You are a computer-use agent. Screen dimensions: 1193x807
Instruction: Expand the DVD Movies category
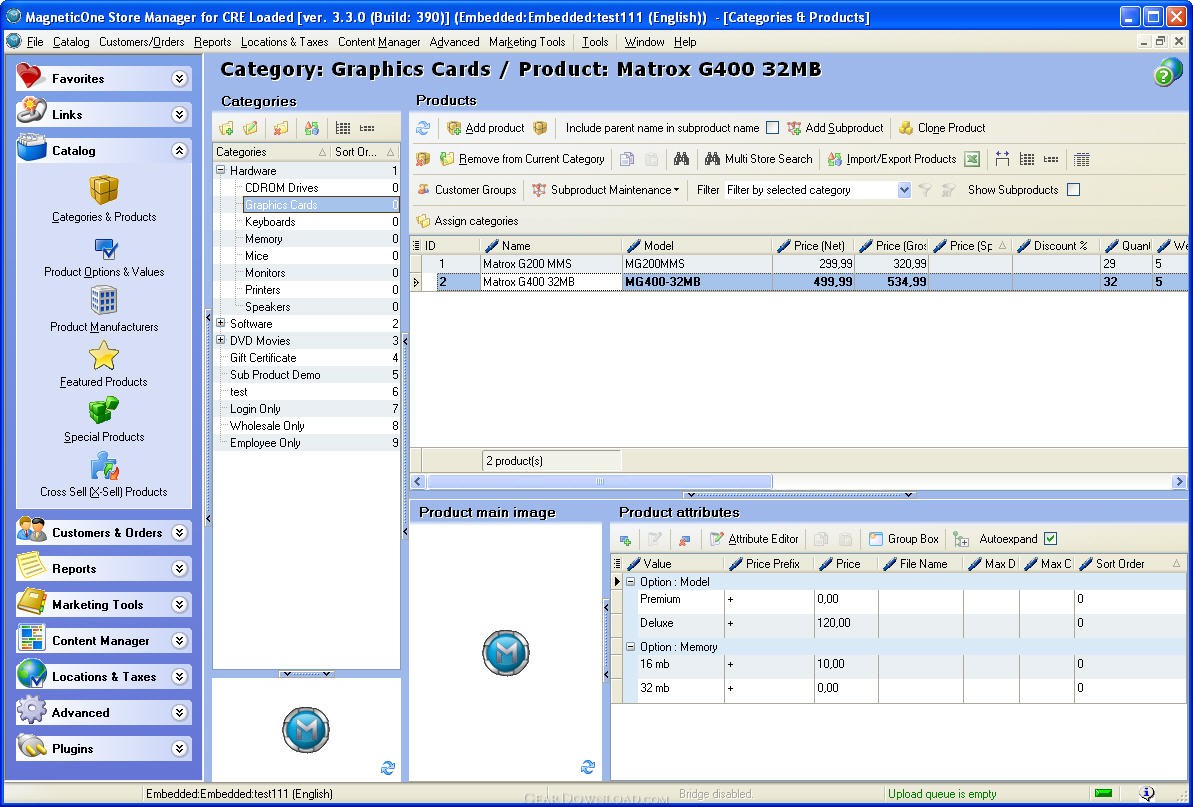[221, 340]
